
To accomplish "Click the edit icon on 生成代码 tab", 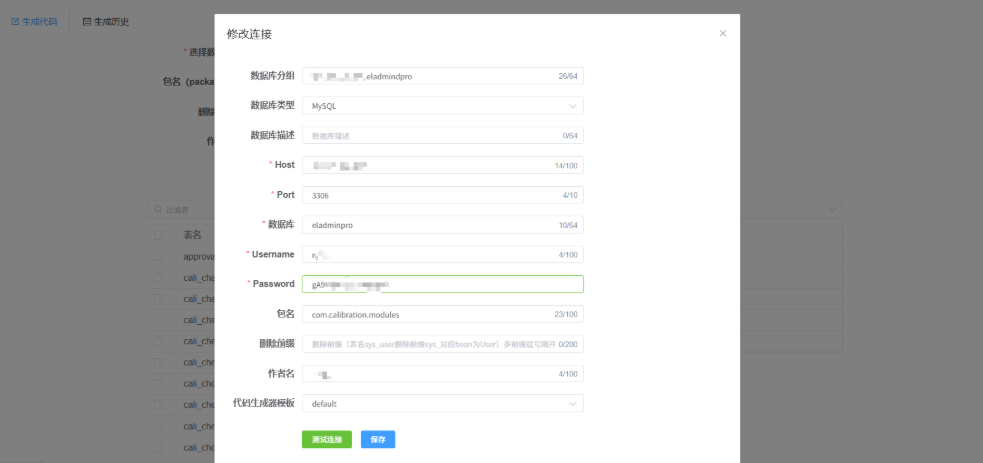I will tap(16, 21).
